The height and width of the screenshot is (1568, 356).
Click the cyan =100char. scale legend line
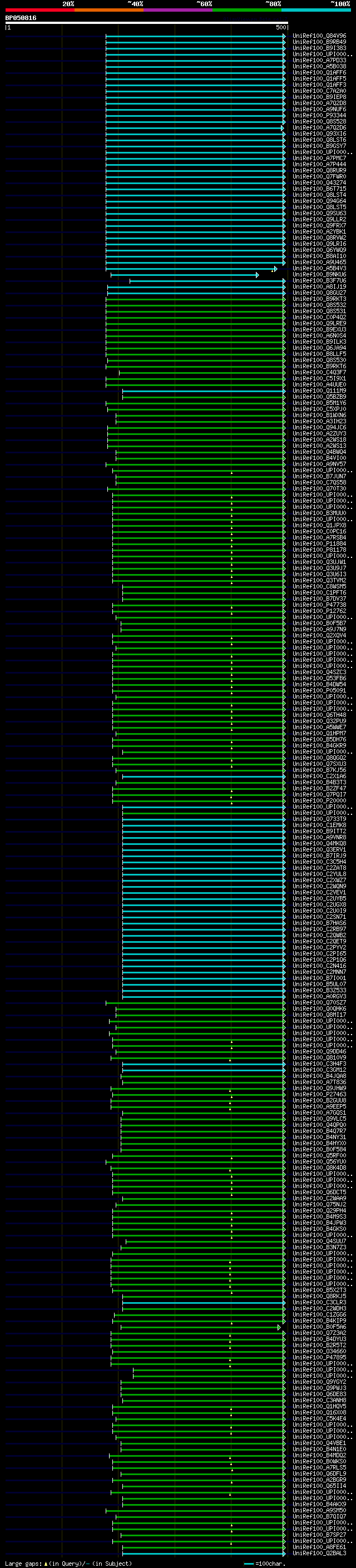pyautogui.click(x=248, y=1564)
